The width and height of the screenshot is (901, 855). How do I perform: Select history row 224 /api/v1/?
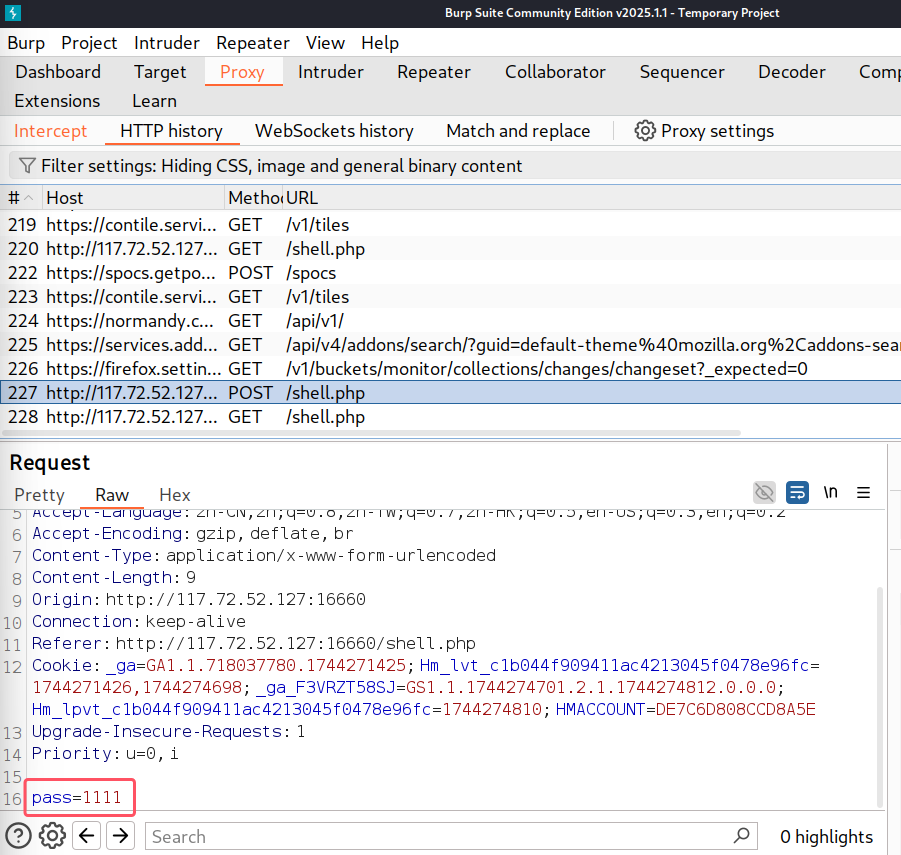[x=450, y=321]
